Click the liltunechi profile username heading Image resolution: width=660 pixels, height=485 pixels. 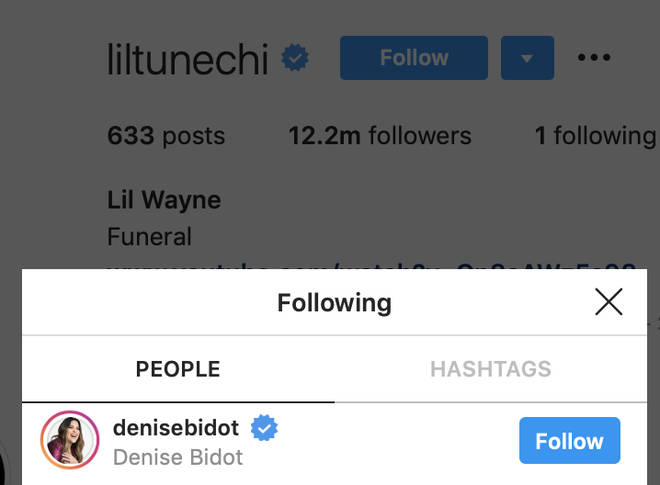point(188,59)
